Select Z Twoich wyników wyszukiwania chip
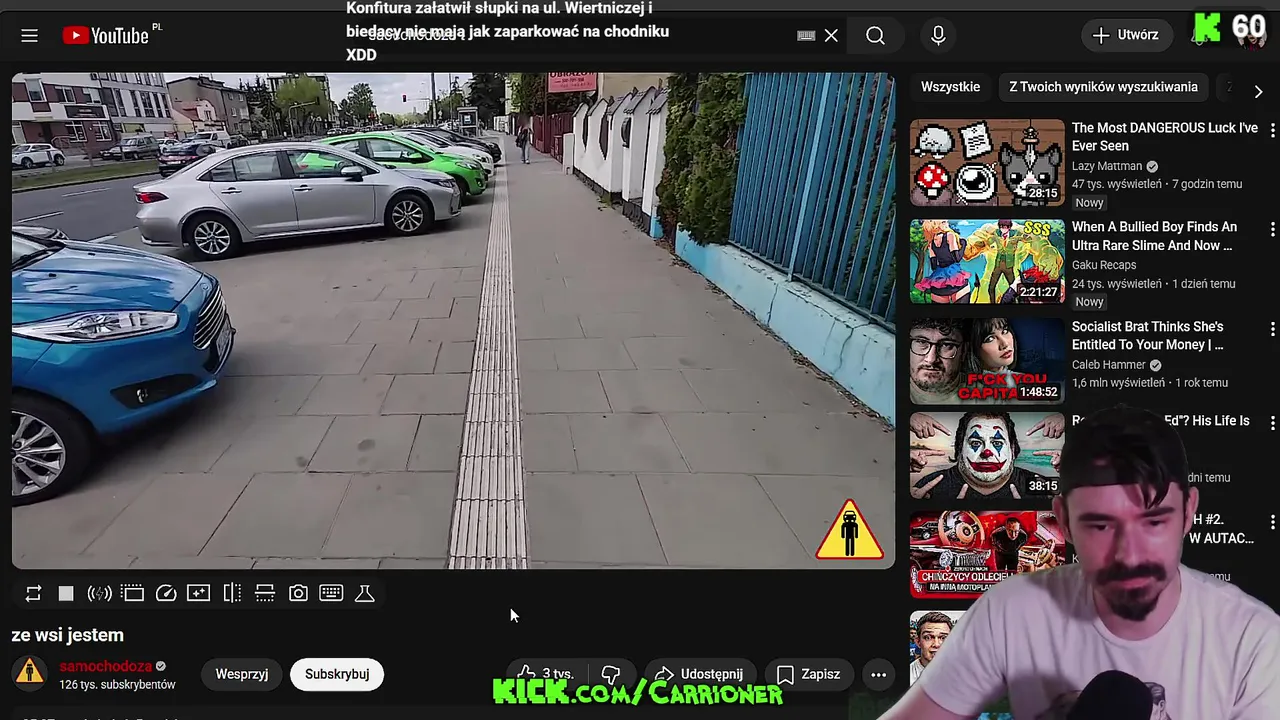 pos(1103,87)
